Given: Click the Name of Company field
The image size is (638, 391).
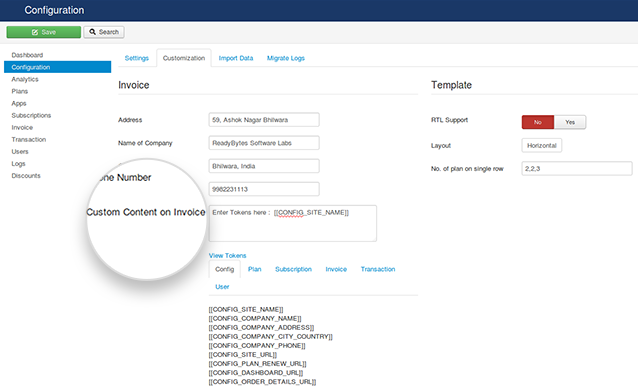Looking at the screenshot, I should coord(264,143).
